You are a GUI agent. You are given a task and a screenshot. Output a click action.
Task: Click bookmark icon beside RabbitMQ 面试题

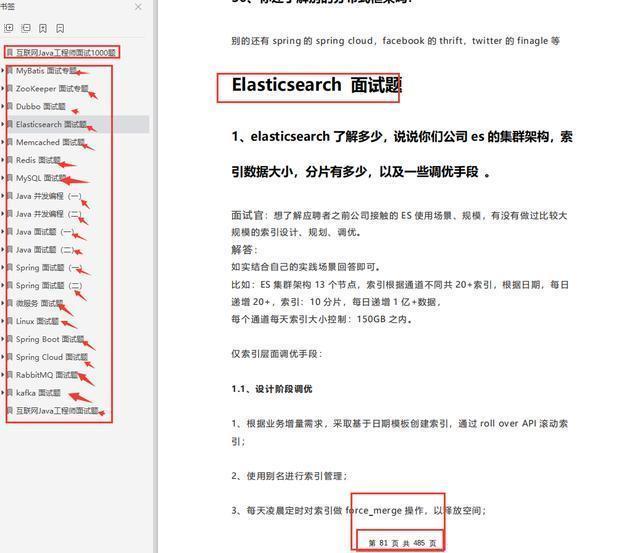click(x=10, y=375)
